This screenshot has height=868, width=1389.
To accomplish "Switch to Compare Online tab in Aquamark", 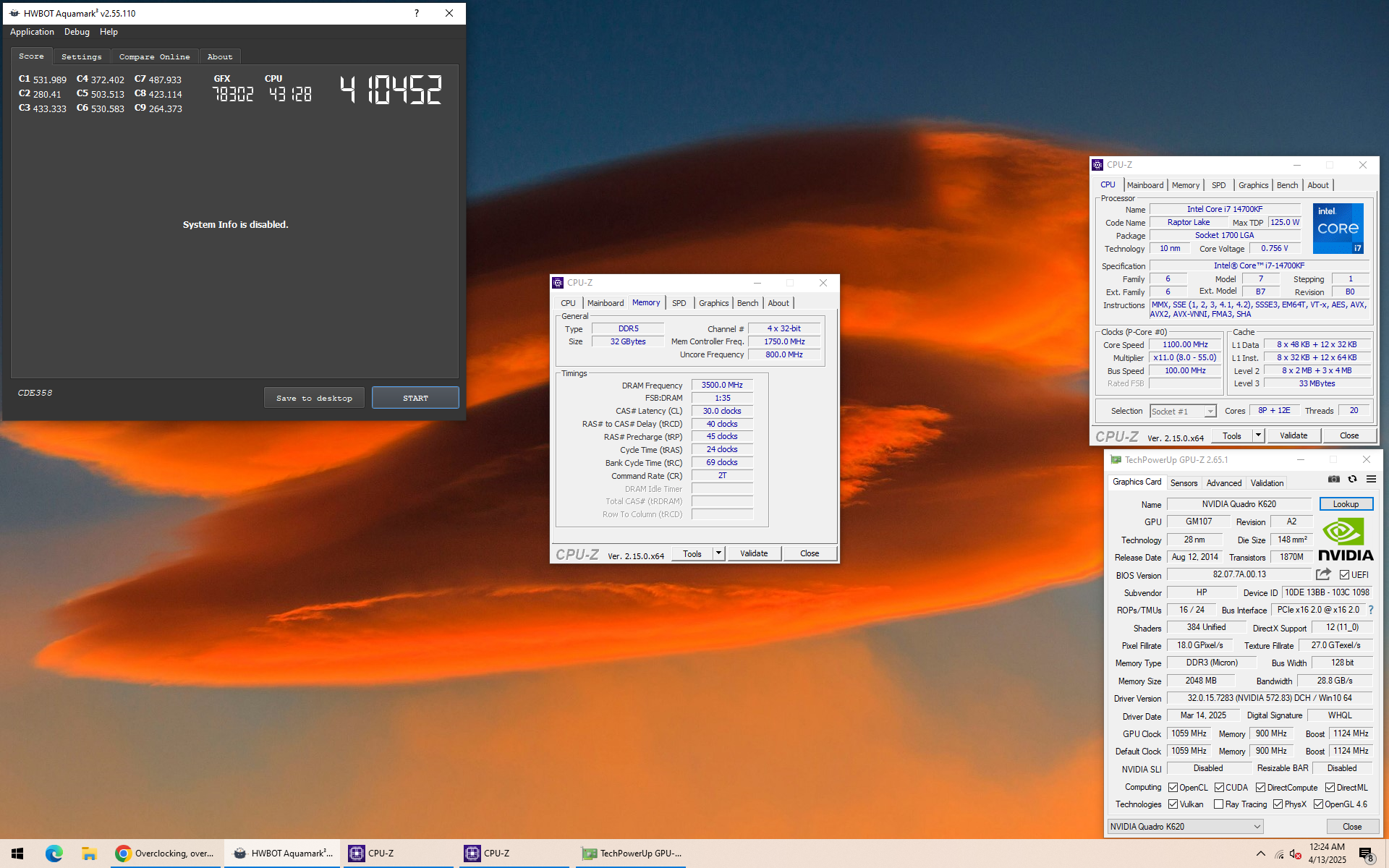I will click(154, 56).
